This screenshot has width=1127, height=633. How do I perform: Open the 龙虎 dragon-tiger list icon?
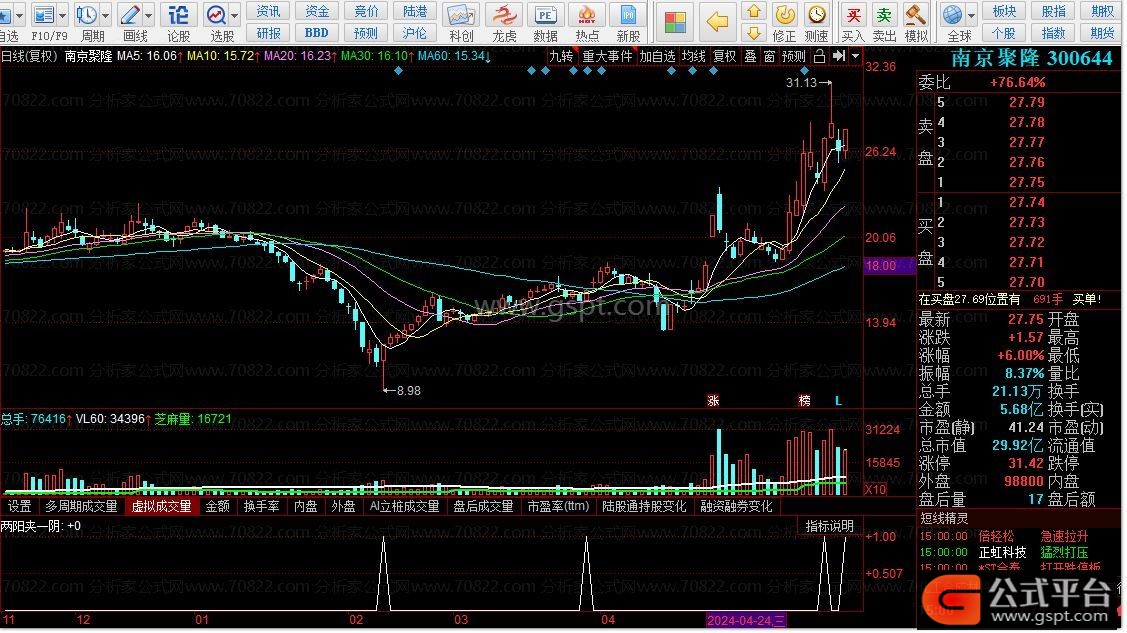[505, 14]
